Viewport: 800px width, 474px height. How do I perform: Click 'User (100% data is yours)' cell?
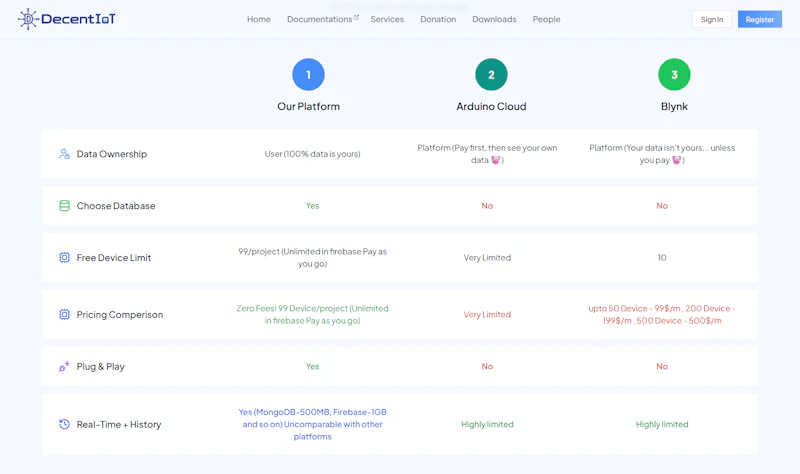pyautogui.click(x=312, y=154)
